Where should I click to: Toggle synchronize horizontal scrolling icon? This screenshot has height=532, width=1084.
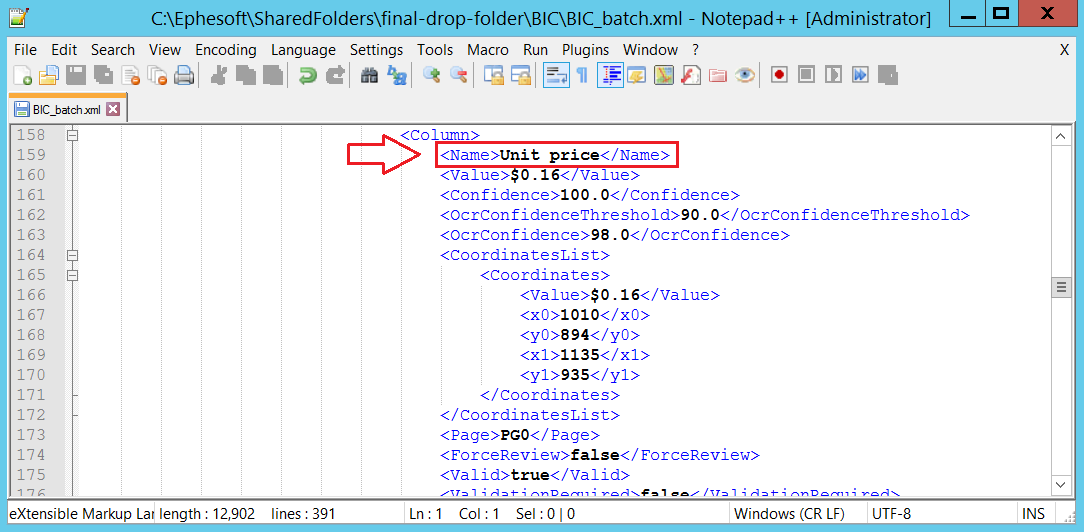(520, 75)
